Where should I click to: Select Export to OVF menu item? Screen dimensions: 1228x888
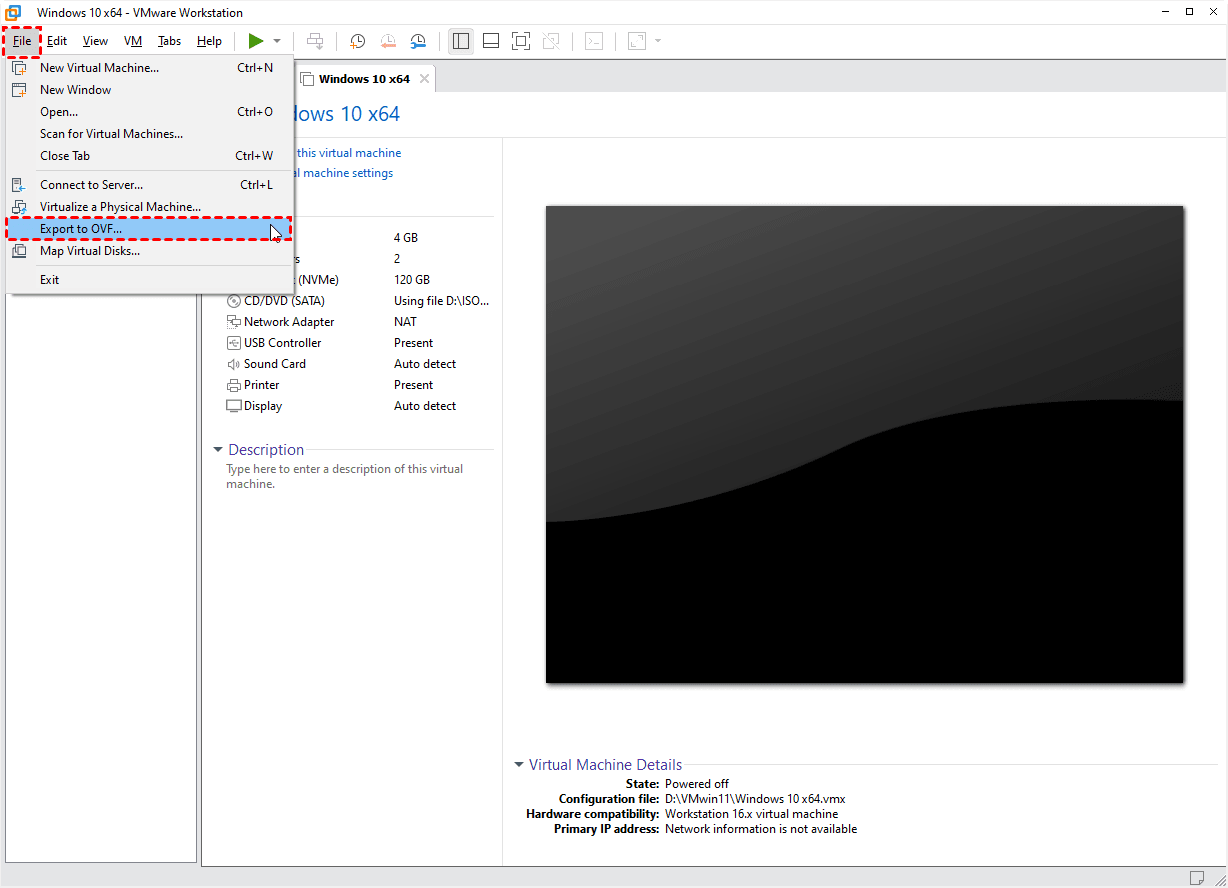[x=81, y=229]
